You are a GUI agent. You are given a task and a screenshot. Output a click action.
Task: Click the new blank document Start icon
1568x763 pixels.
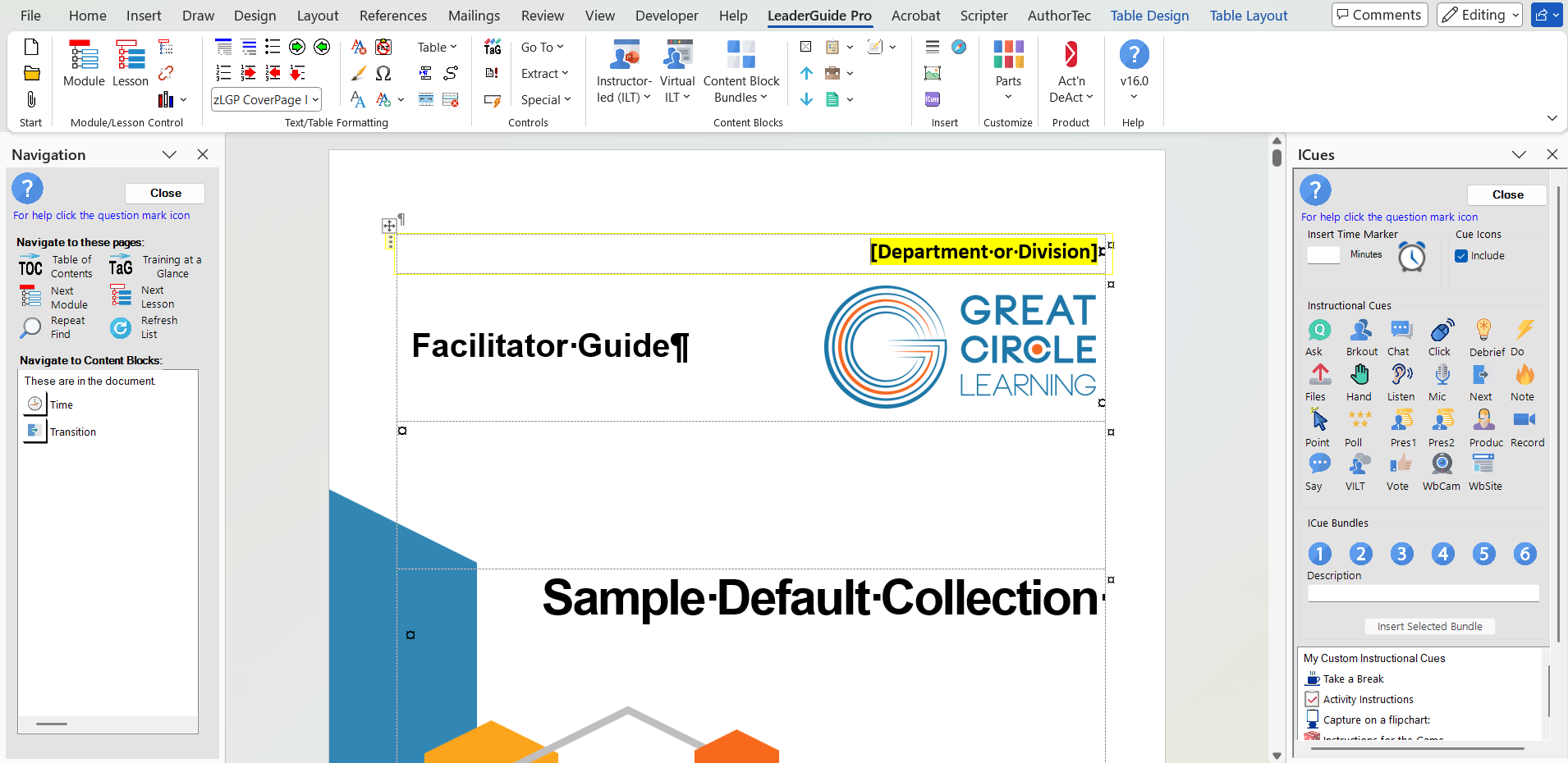click(x=31, y=47)
